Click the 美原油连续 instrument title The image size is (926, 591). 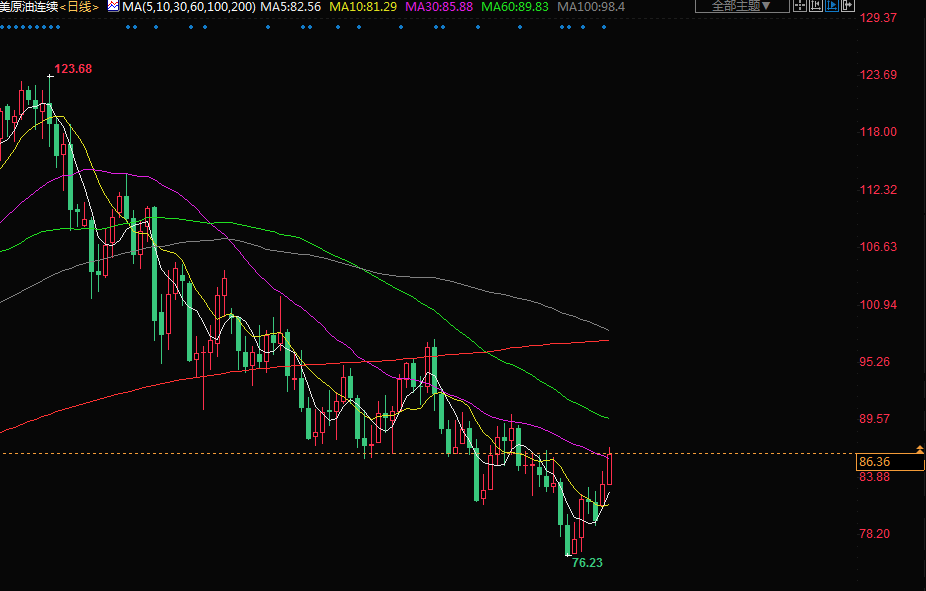pyautogui.click(x=29, y=7)
